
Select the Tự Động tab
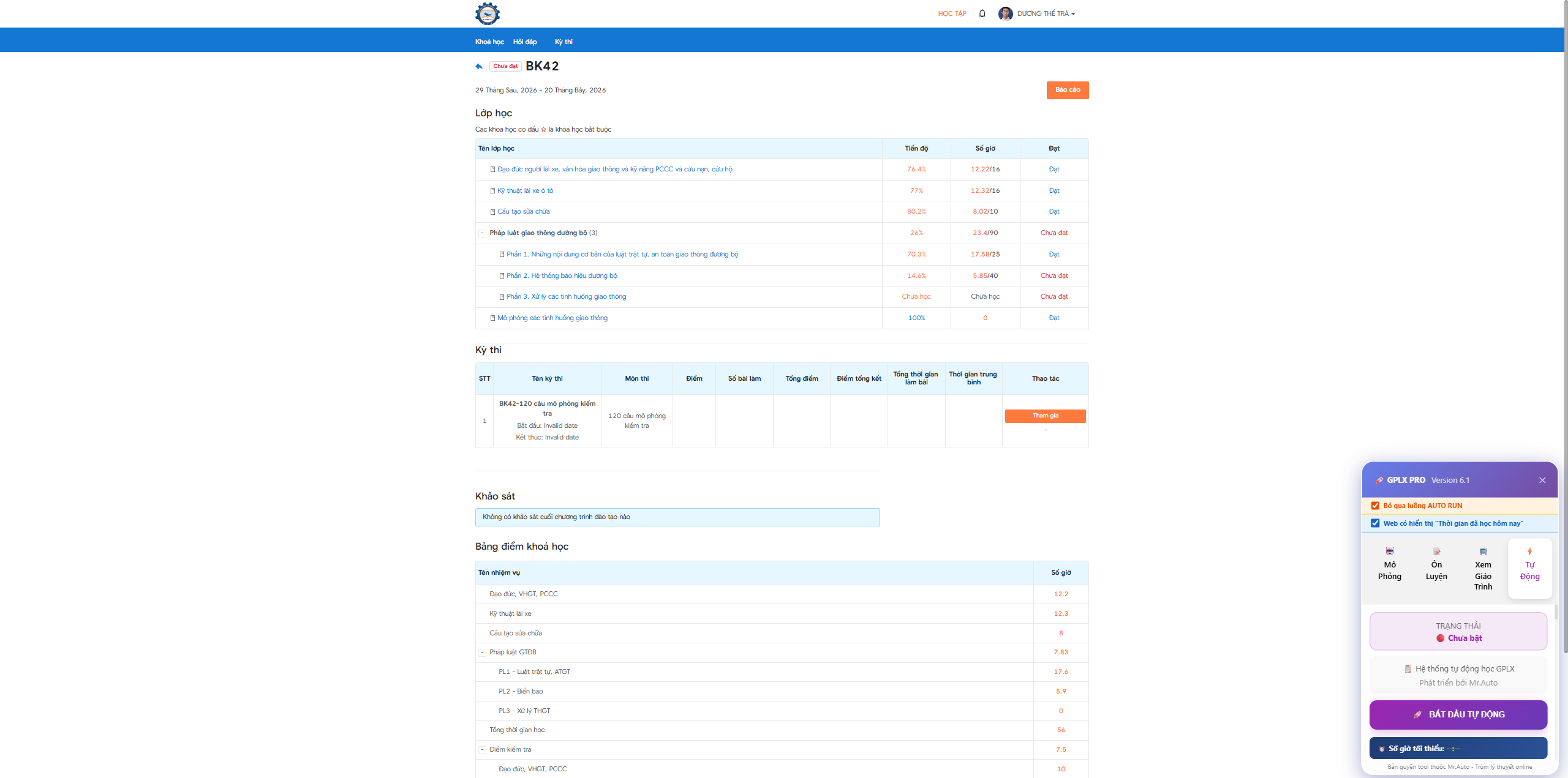pos(1529,568)
